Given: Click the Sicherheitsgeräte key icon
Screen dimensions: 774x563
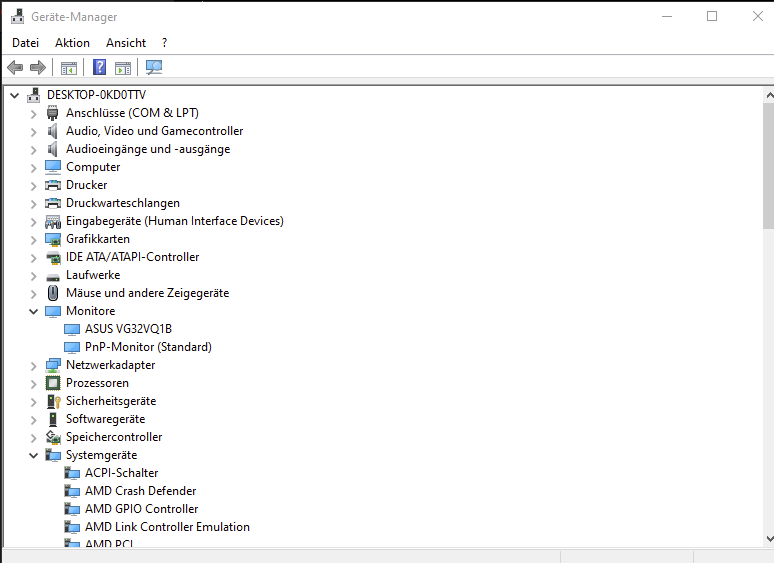Looking at the screenshot, I should (53, 401).
